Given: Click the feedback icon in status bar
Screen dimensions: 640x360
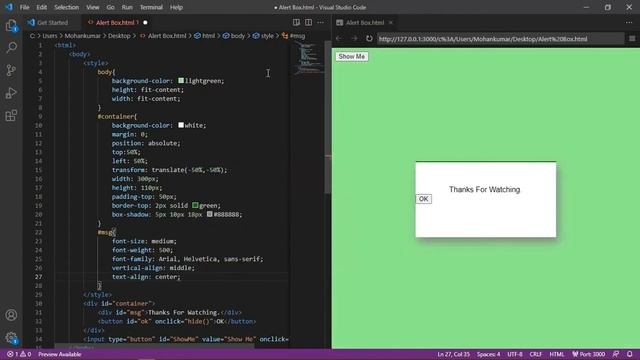Looking at the screenshot, I should pyautogui.click(x=616, y=354).
